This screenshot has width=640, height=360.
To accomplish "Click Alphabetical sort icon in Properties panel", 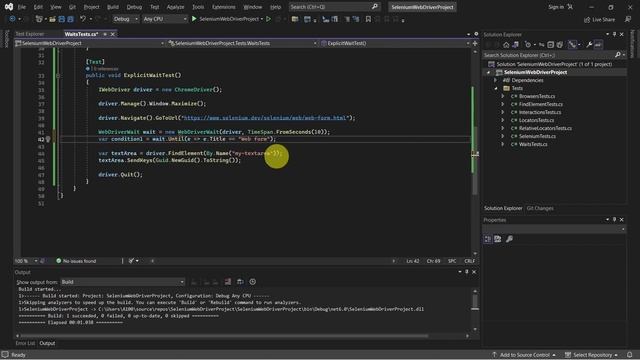I will pos(498,239).
